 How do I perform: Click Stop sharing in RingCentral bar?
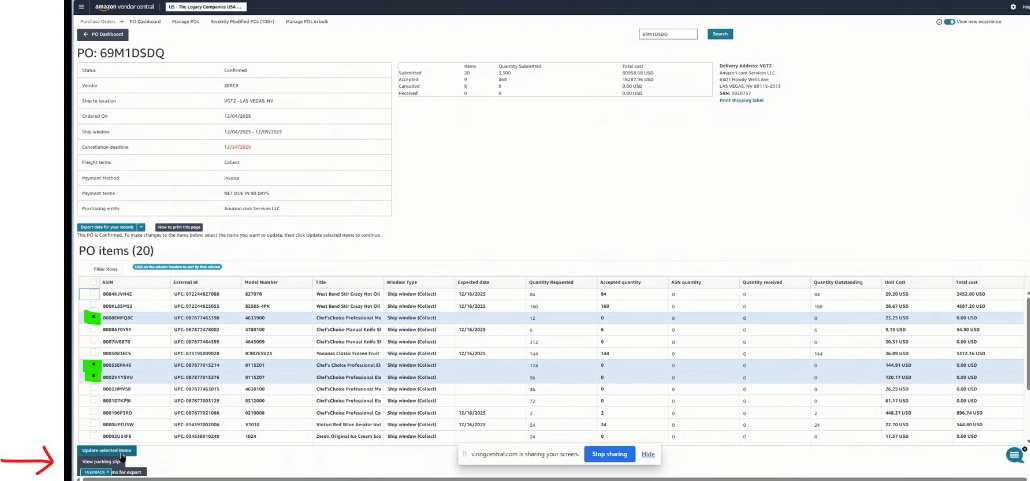click(x=609, y=454)
